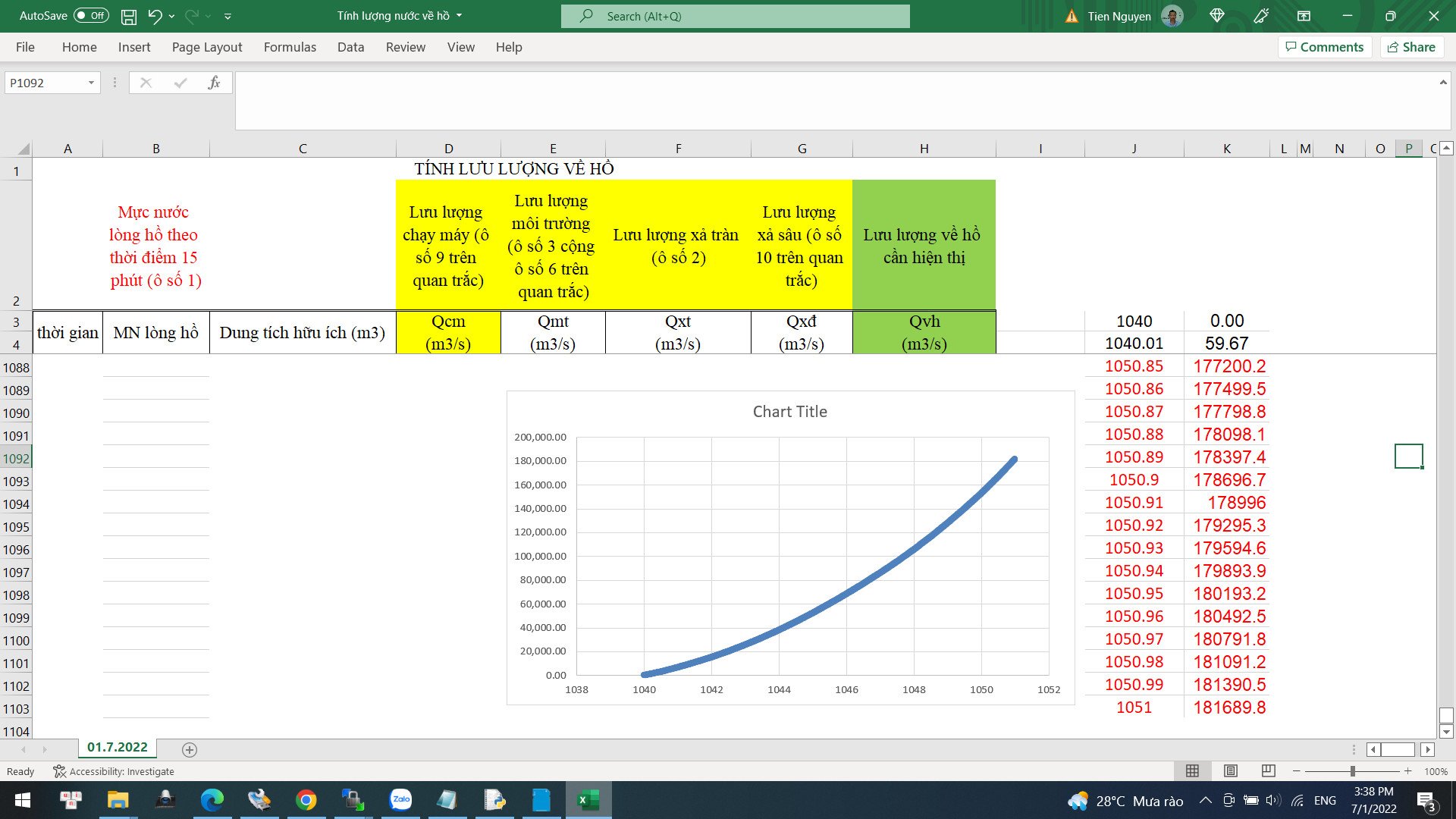Screen dimensions: 1456x819
Task: Click the Share button
Action: [1411, 47]
